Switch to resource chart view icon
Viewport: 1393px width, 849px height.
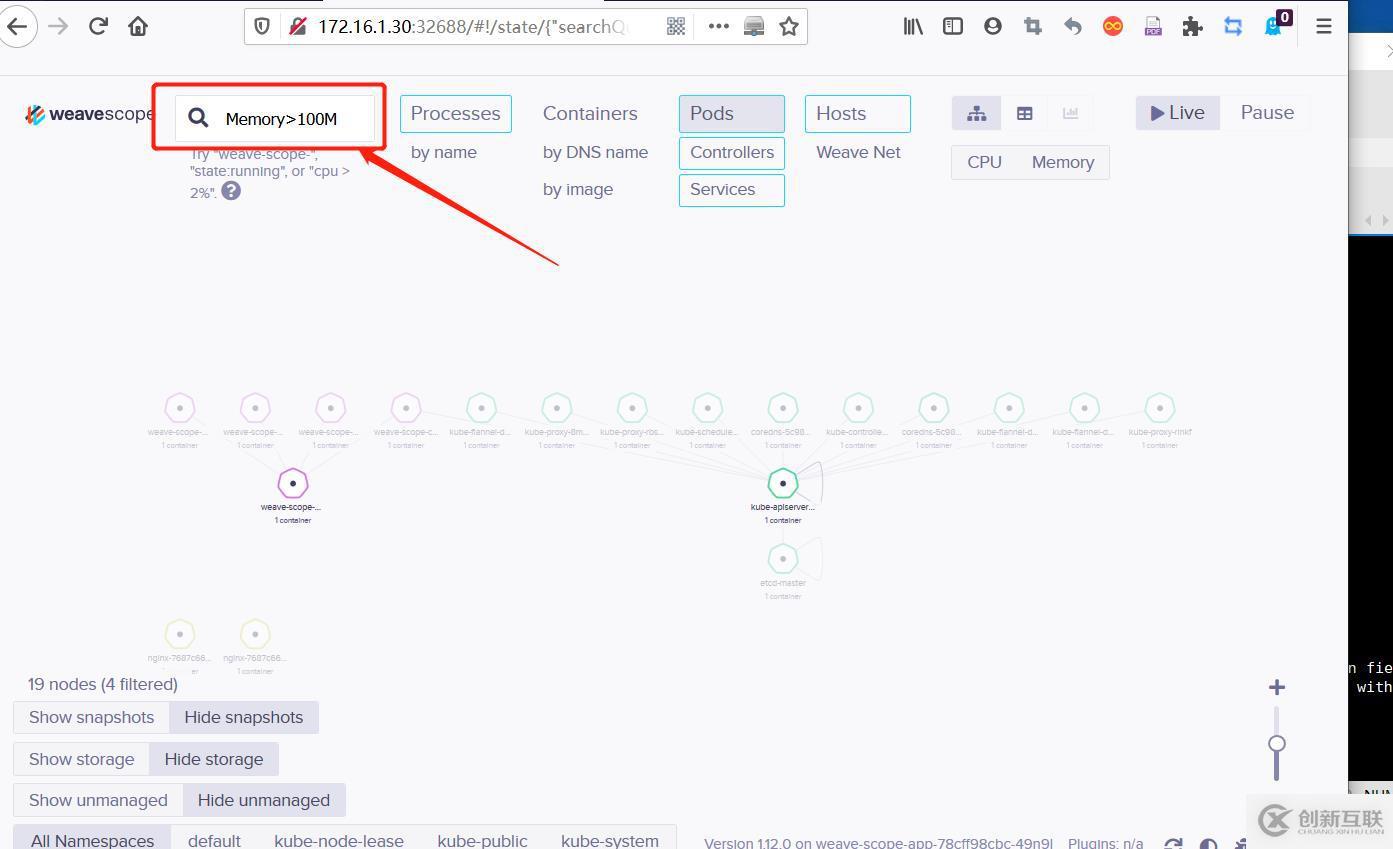tap(1070, 114)
